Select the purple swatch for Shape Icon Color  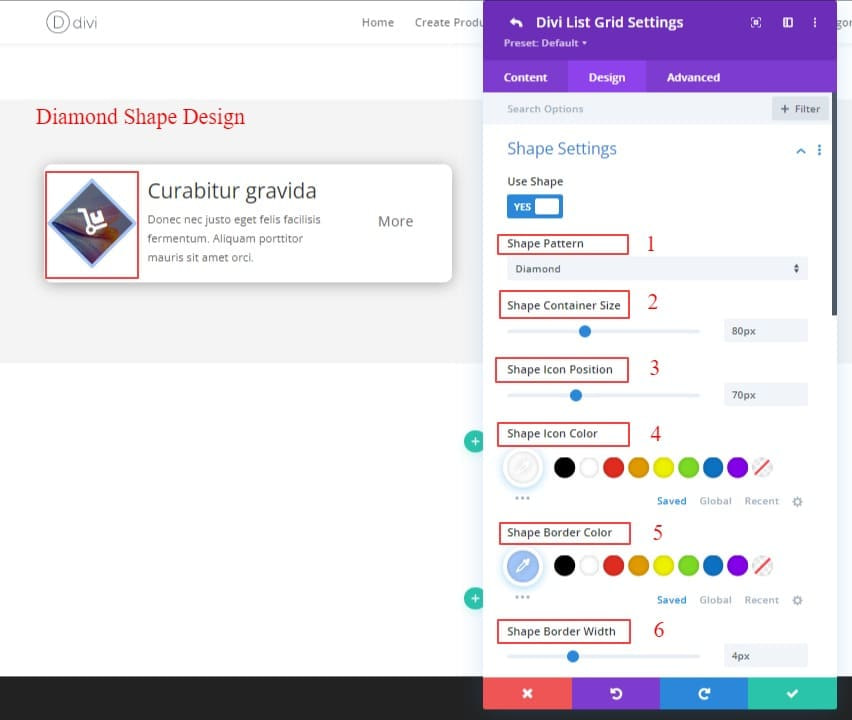737,467
